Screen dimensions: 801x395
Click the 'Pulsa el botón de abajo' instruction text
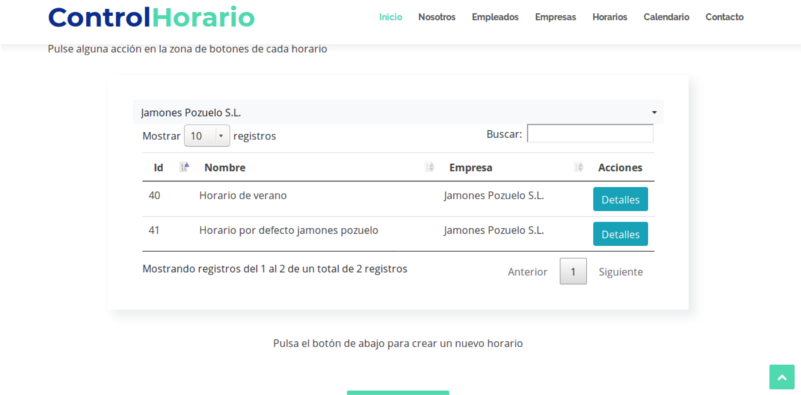tap(398, 343)
